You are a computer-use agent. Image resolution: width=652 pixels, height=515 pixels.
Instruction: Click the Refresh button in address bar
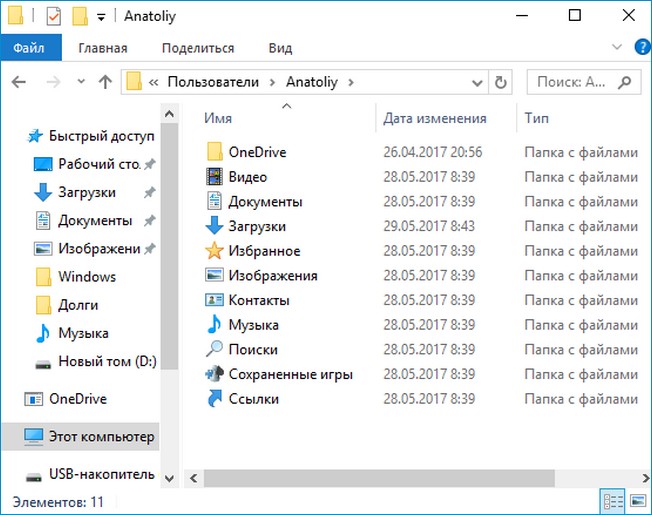coord(501,82)
